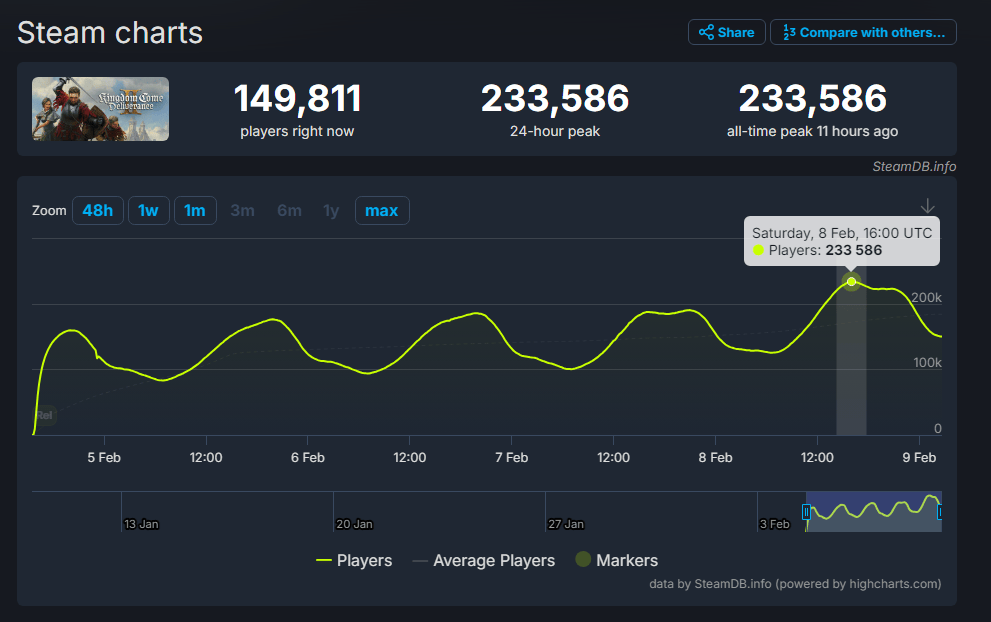Select the disabled 3m zoom option
This screenshot has height=622, width=991.
243,210
